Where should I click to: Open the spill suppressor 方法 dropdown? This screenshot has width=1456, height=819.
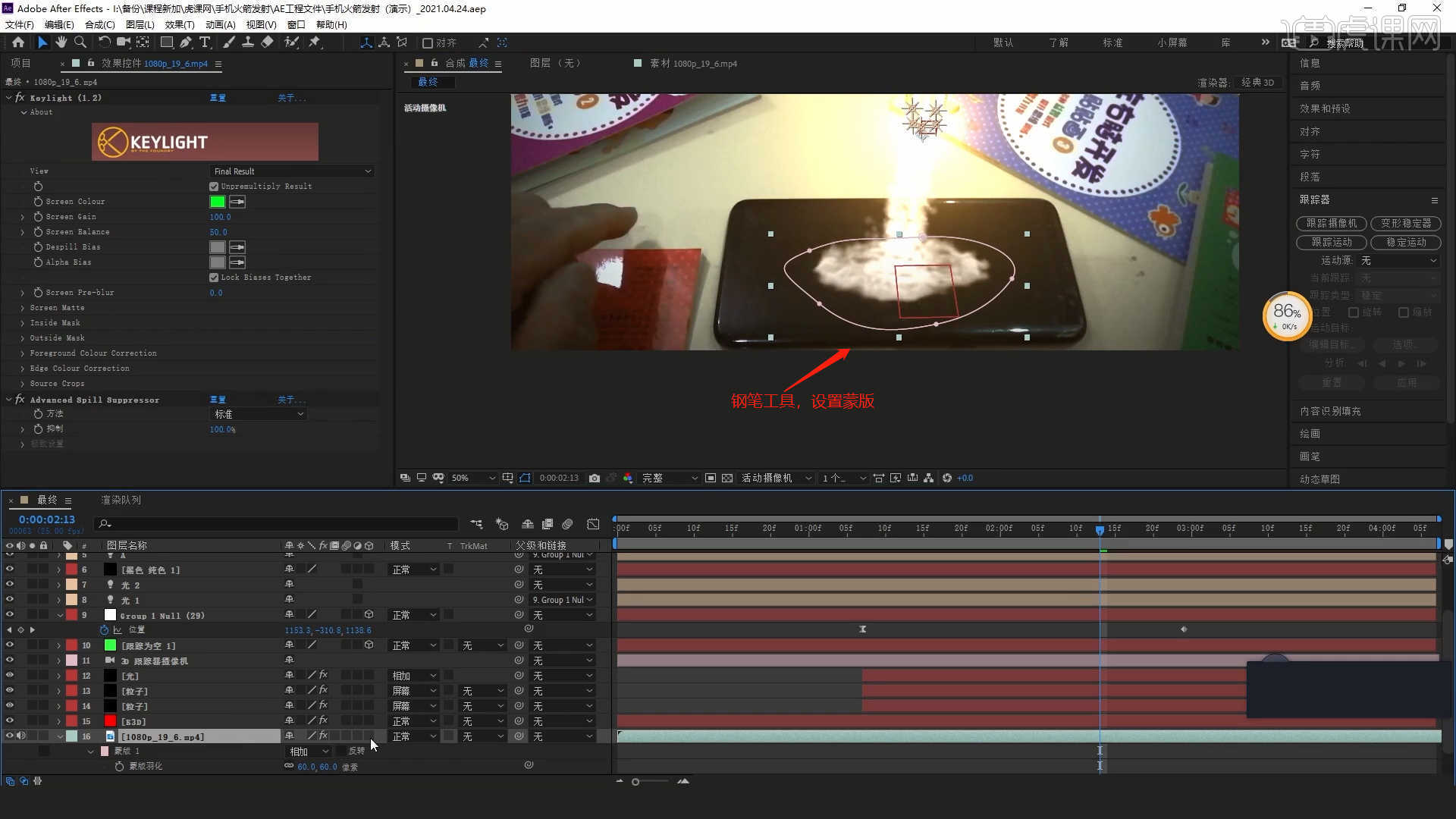(258, 414)
